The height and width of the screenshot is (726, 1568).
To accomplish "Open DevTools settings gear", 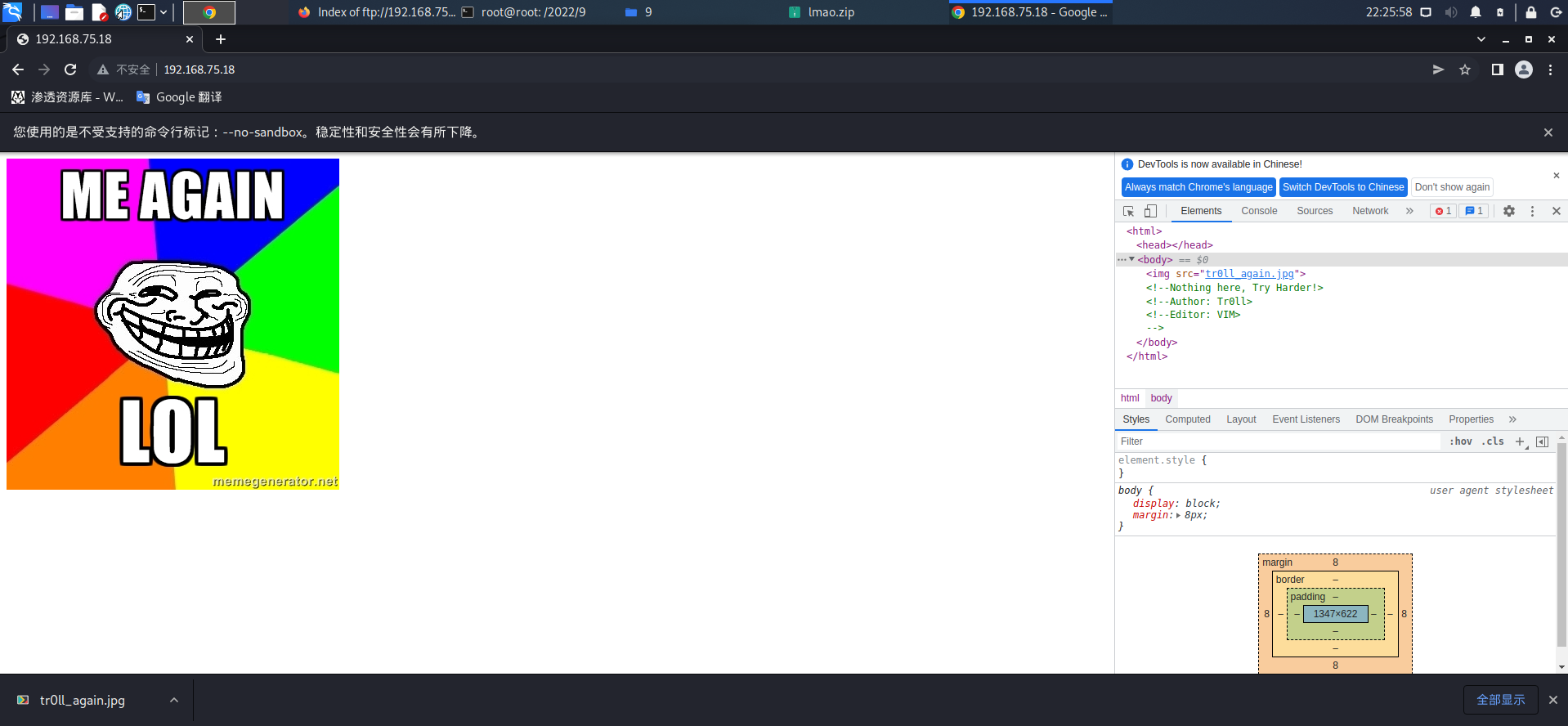I will [x=1509, y=211].
